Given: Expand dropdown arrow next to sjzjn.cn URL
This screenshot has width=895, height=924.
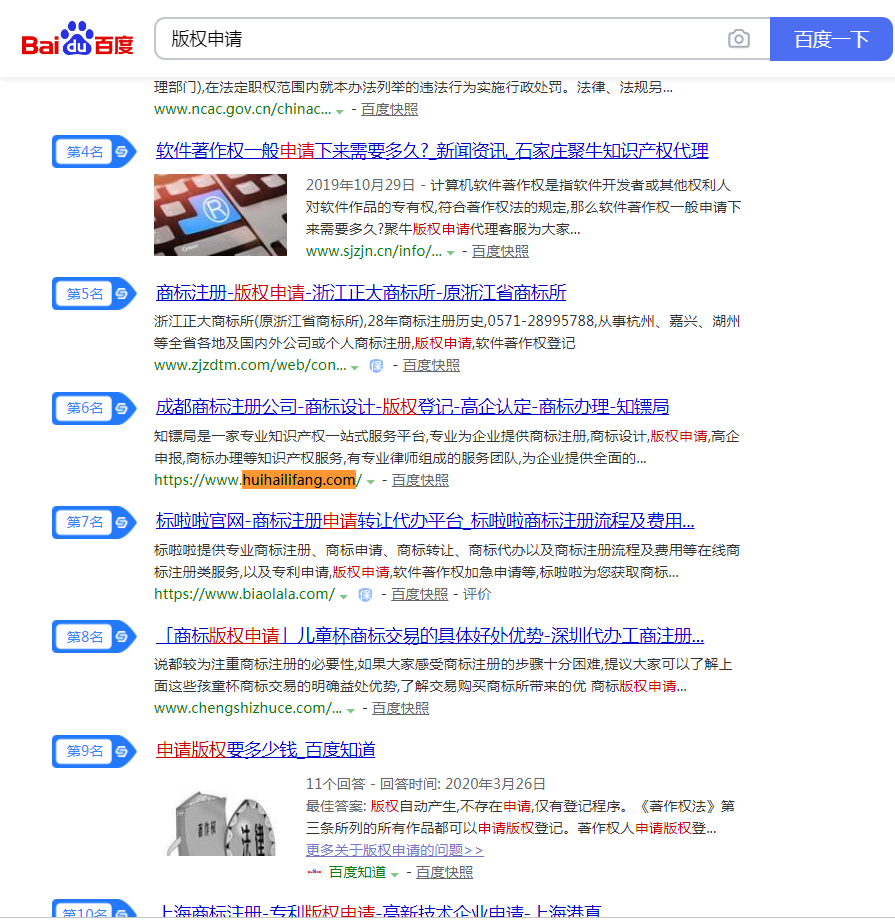Looking at the screenshot, I should (451, 253).
